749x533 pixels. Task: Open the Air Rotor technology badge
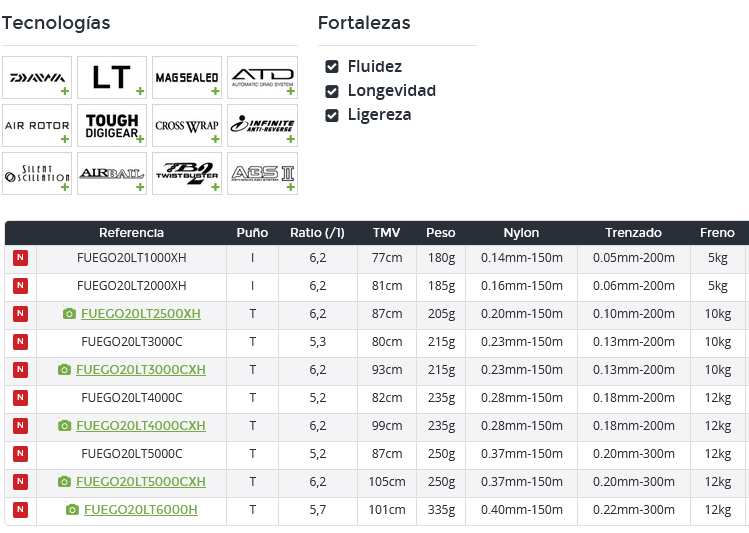click(x=37, y=126)
